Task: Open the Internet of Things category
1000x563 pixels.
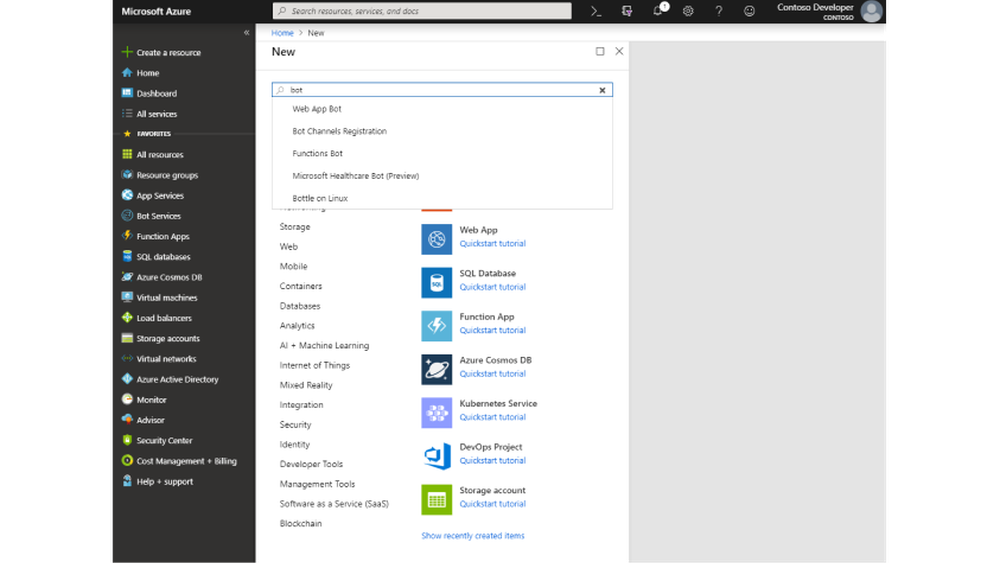Action: pyautogui.click(x=314, y=365)
